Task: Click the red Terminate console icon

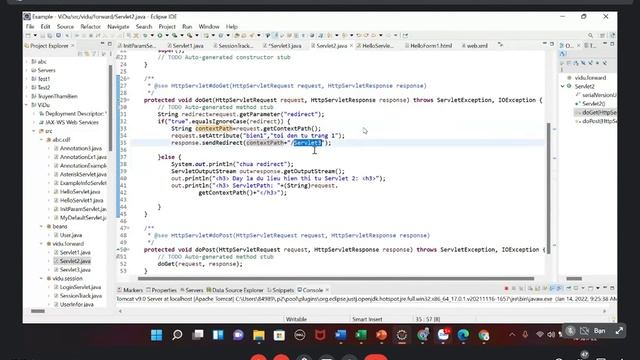Action: click(x=507, y=289)
